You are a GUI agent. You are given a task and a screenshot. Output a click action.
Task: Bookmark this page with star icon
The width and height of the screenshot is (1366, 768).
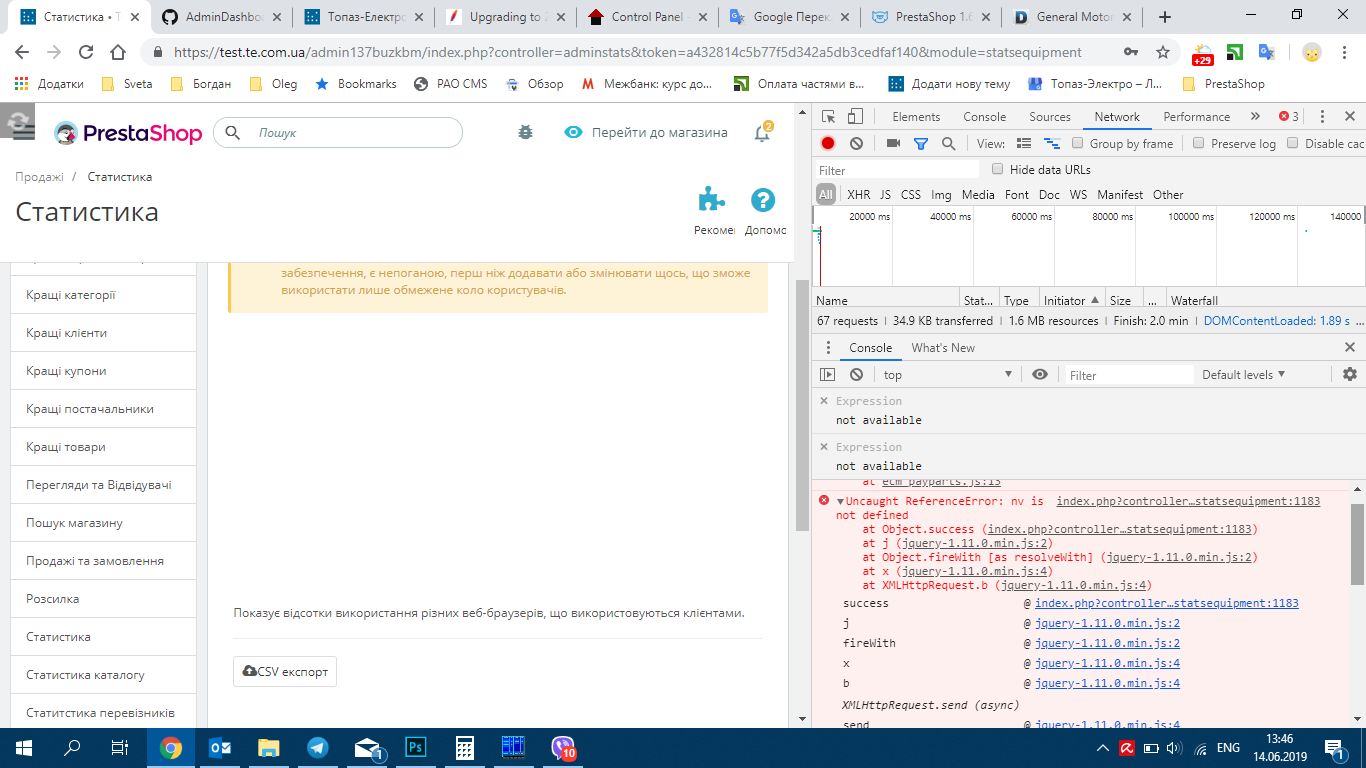[1163, 52]
